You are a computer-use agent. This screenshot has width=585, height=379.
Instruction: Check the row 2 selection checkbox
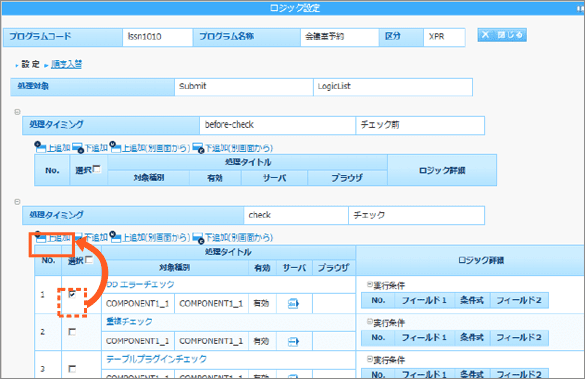[x=72, y=332]
